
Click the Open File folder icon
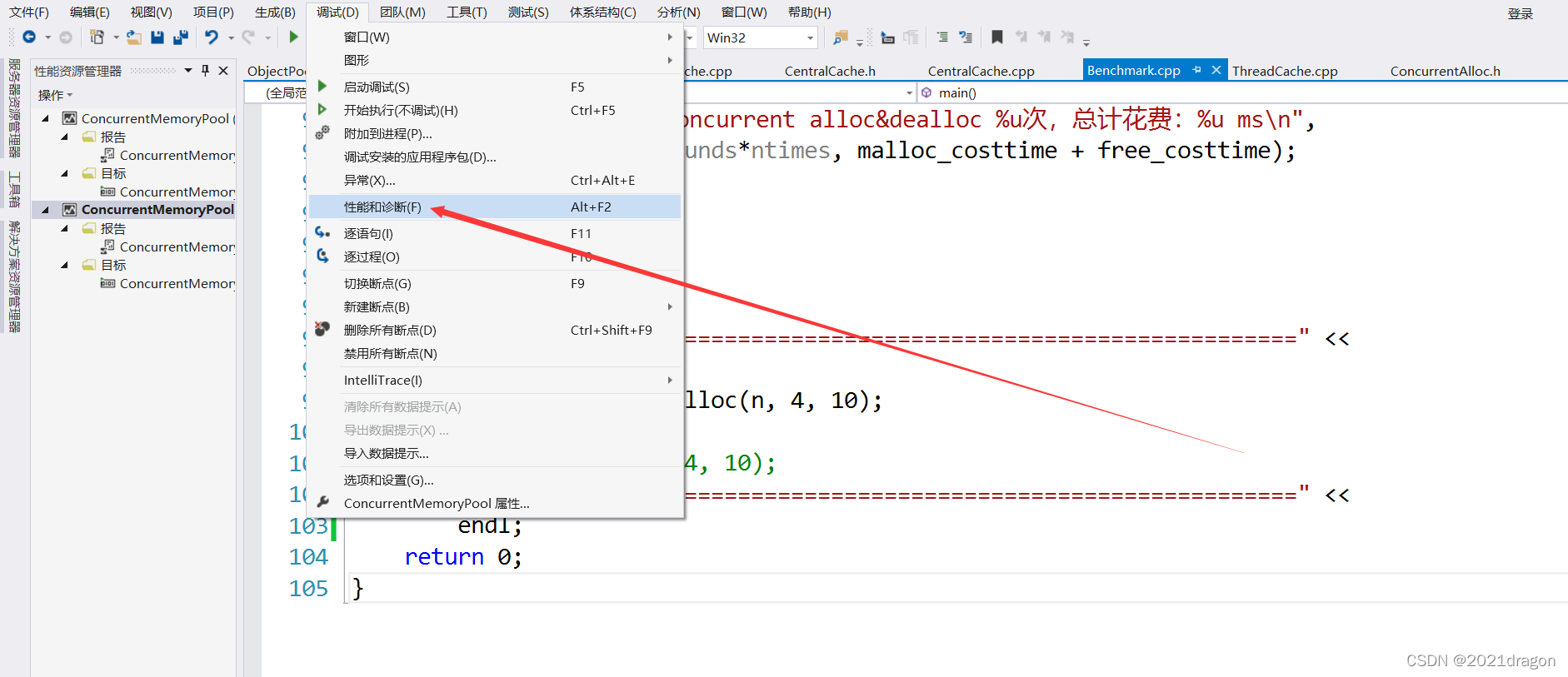tap(133, 37)
